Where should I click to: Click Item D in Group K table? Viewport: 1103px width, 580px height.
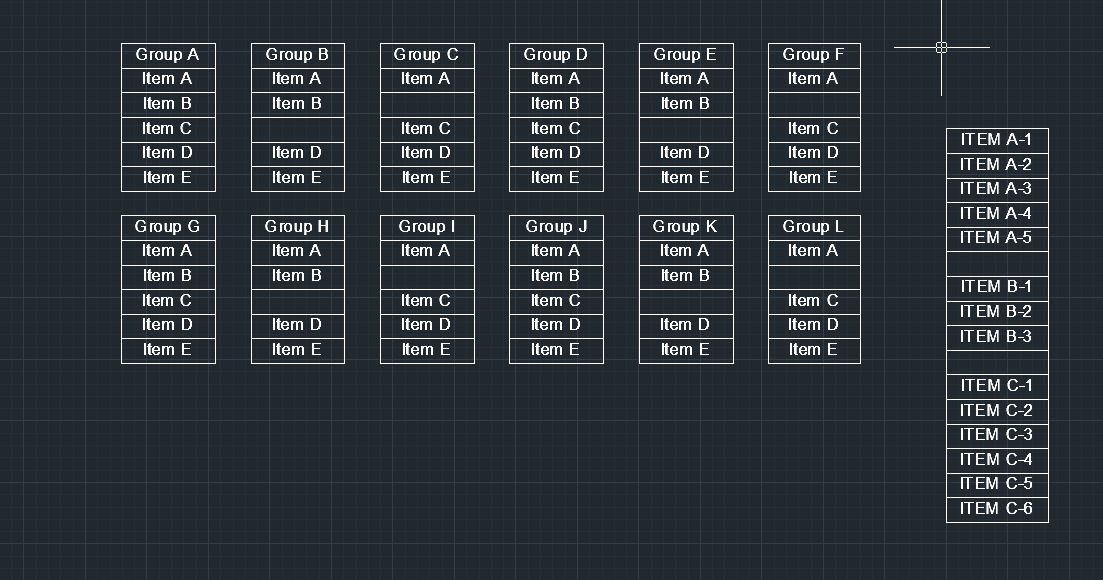tap(686, 326)
